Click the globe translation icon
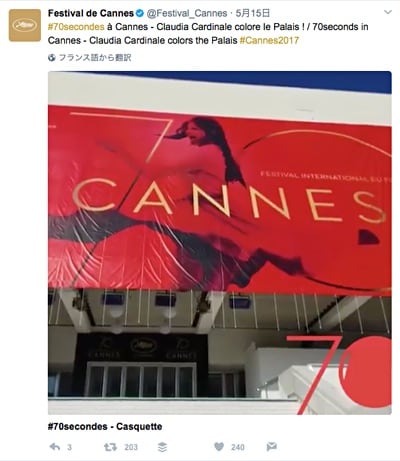The width and height of the screenshot is (400, 461). (x=52, y=58)
